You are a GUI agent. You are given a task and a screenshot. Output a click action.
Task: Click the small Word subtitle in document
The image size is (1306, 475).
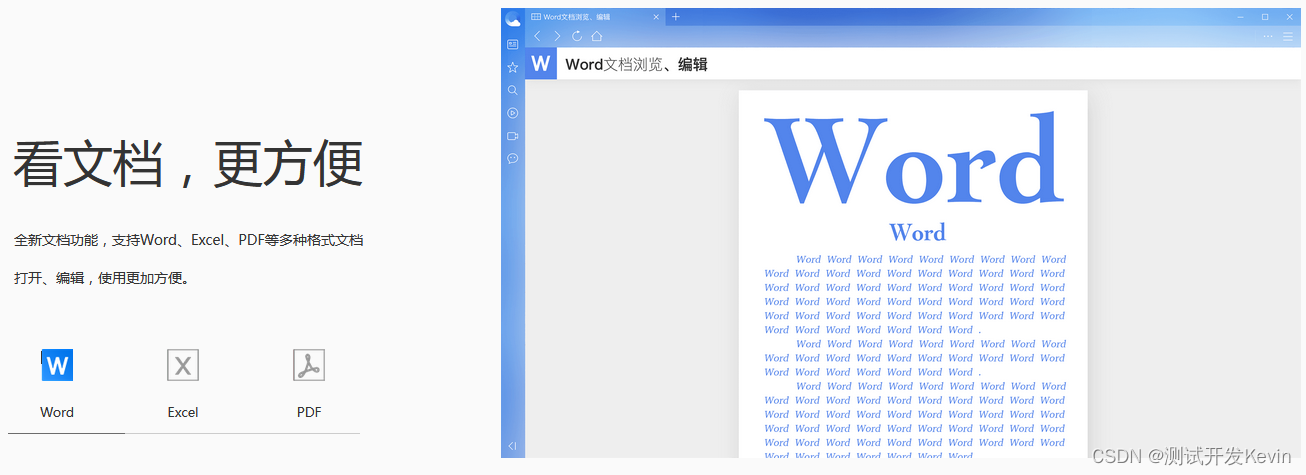pos(917,232)
